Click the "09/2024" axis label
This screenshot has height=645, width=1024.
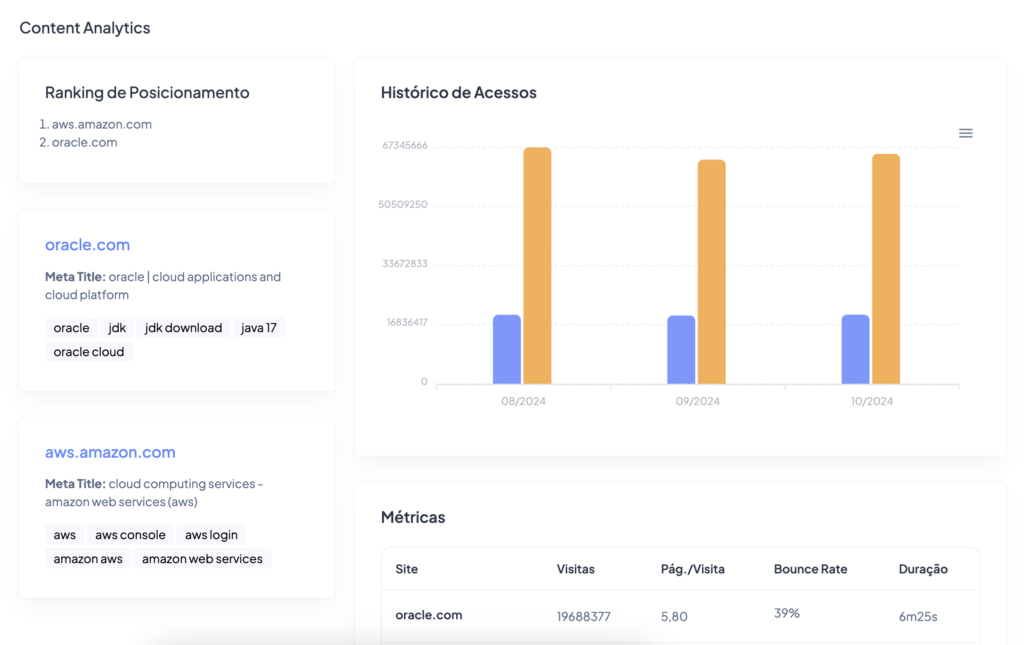pyautogui.click(x=697, y=400)
